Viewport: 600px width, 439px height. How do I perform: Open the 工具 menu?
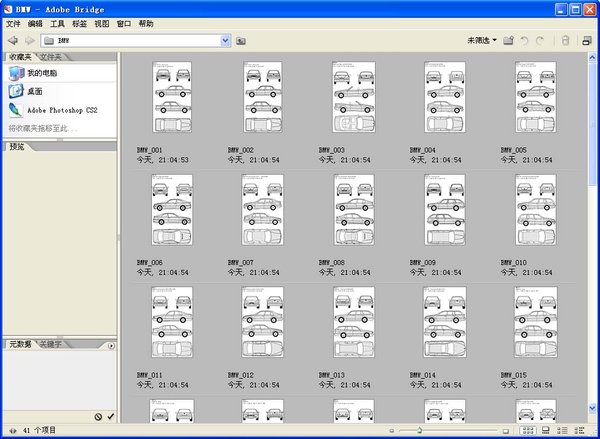tap(58, 23)
